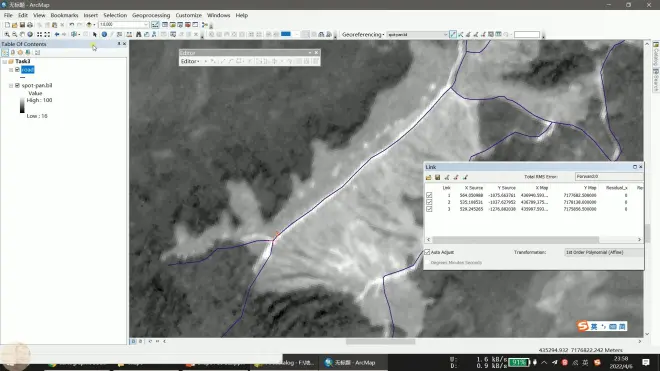Select the Select Elements arrow tool
660x371 pixels.
tap(95, 35)
